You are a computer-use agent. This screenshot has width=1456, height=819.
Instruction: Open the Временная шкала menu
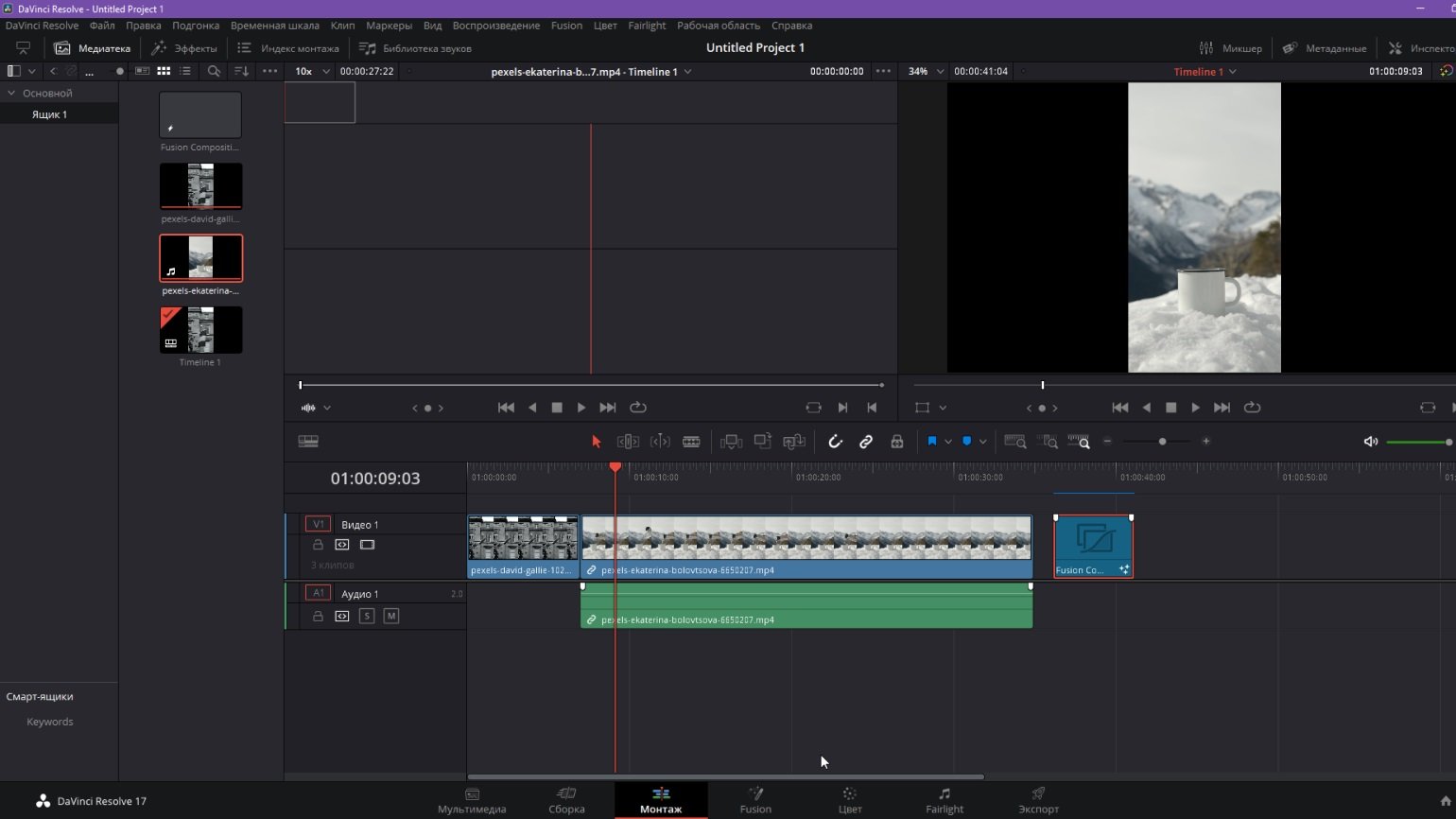tap(275, 26)
